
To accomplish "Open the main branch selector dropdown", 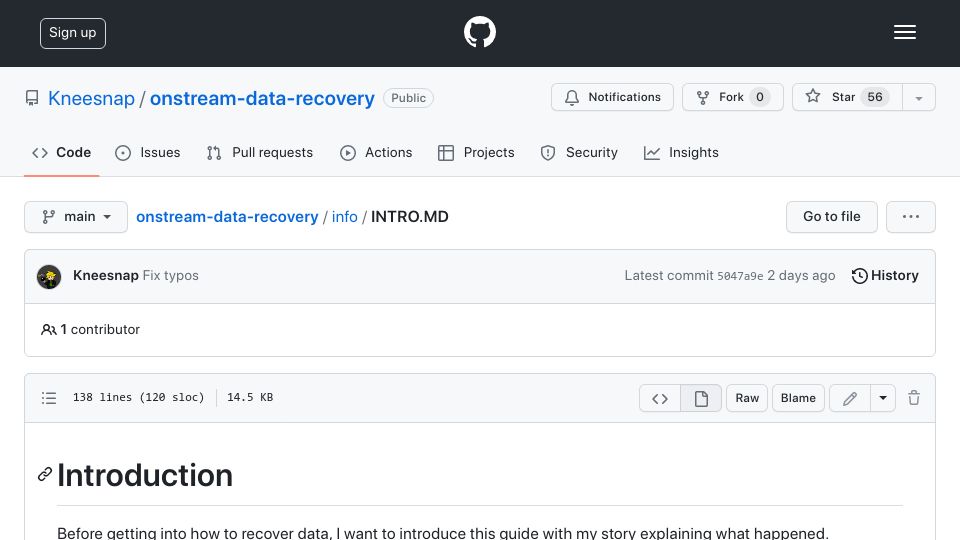I will (76, 217).
